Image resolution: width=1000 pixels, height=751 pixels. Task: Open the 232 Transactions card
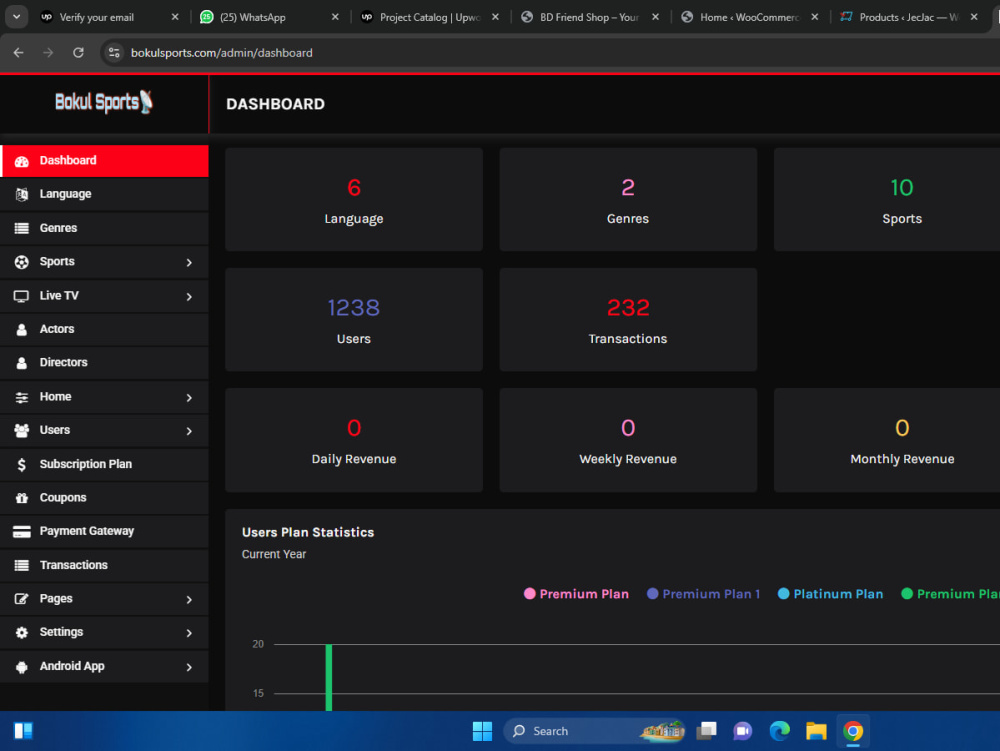tap(628, 320)
